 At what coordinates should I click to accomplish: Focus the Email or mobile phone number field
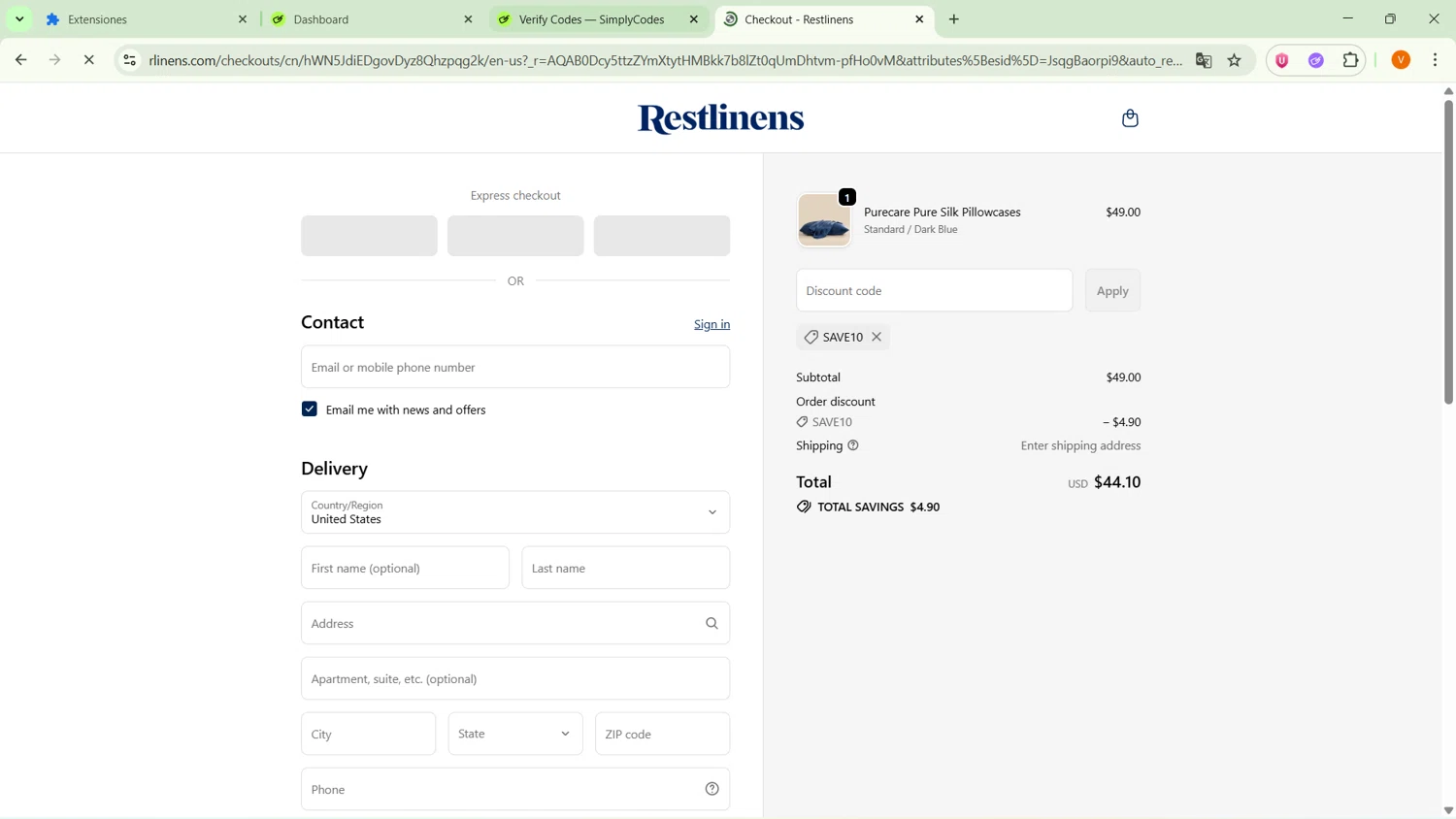pos(515,367)
